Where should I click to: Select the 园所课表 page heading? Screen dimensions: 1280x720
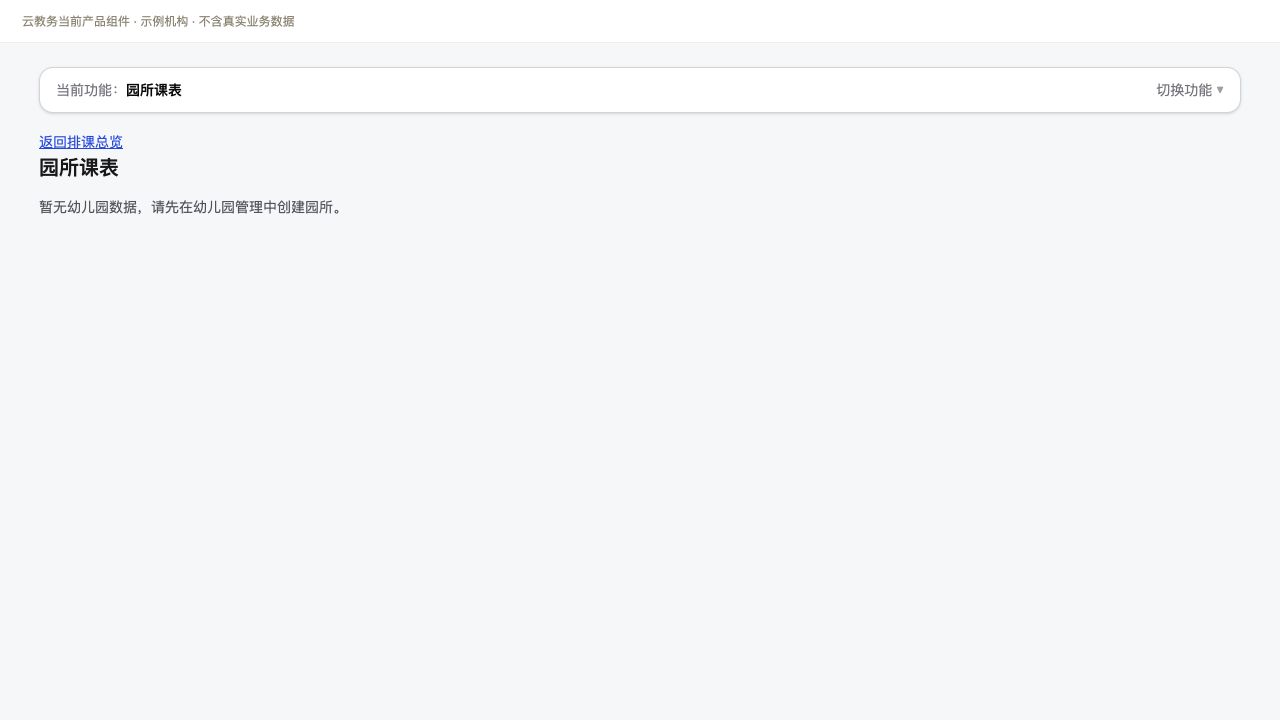point(79,168)
